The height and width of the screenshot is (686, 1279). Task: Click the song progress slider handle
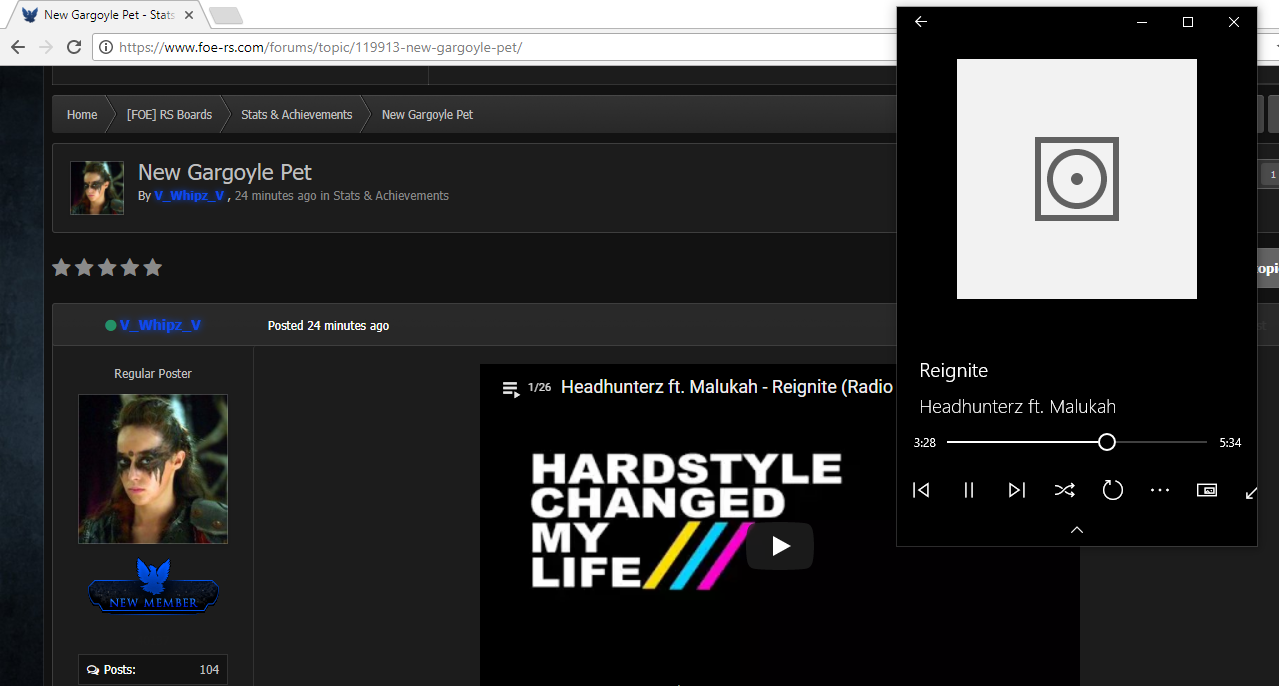(x=1106, y=442)
